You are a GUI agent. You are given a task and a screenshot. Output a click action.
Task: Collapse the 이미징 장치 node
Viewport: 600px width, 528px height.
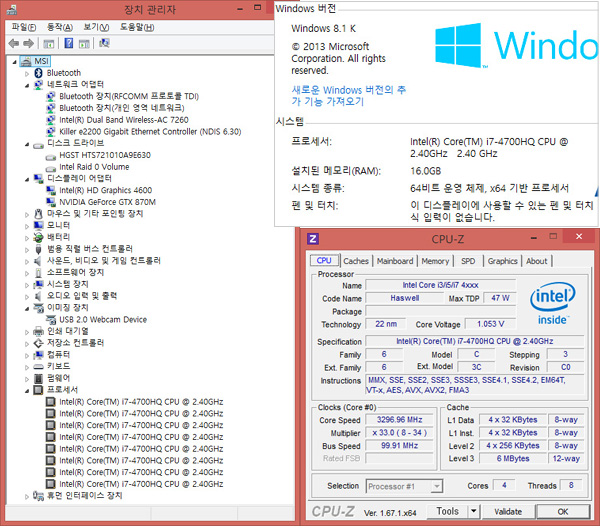coord(27,309)
